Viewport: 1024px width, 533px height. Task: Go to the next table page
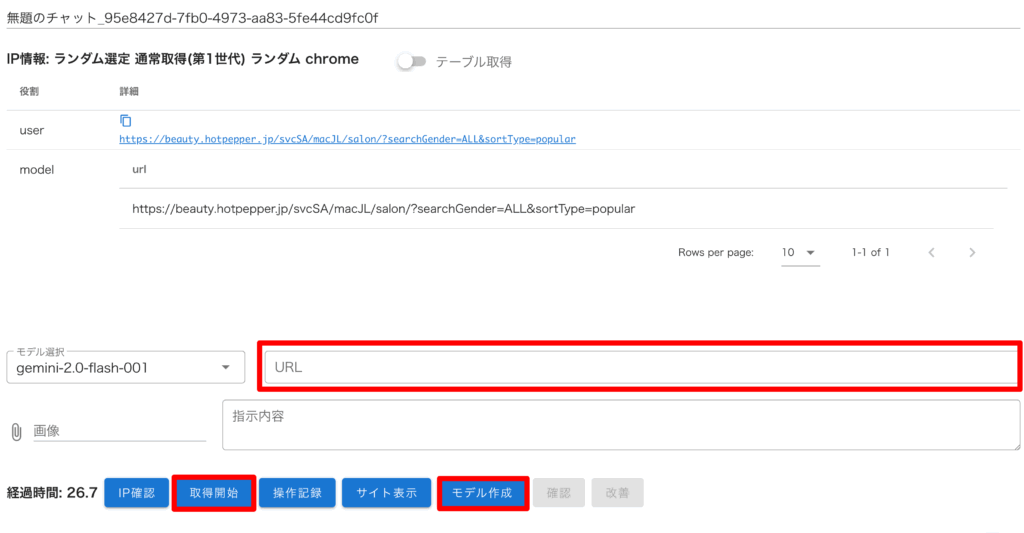[972, 253]
